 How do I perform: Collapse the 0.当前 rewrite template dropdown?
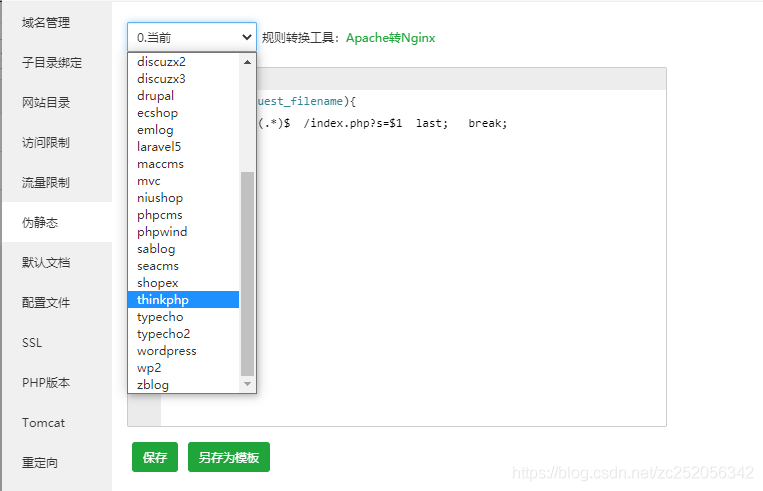coord(192,37)
